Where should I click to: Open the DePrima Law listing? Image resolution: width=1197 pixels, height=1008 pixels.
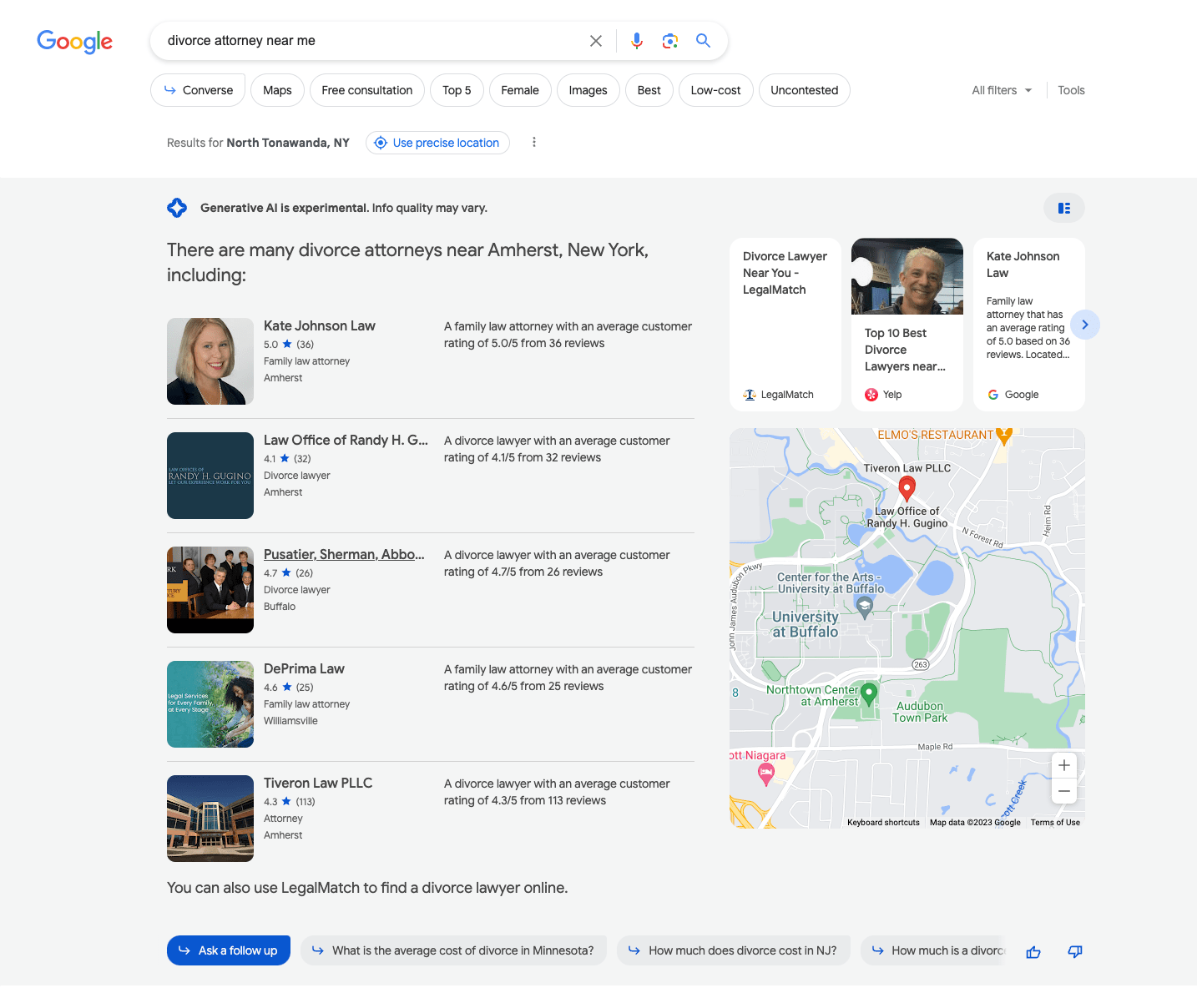(304, 668)
